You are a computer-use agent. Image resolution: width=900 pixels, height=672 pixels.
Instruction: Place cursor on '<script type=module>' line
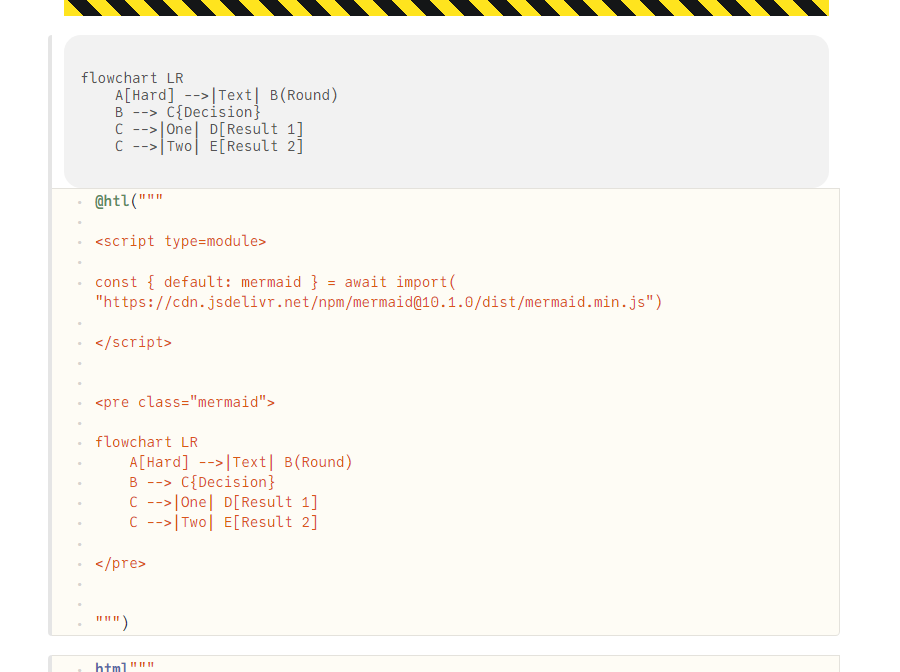181,242
